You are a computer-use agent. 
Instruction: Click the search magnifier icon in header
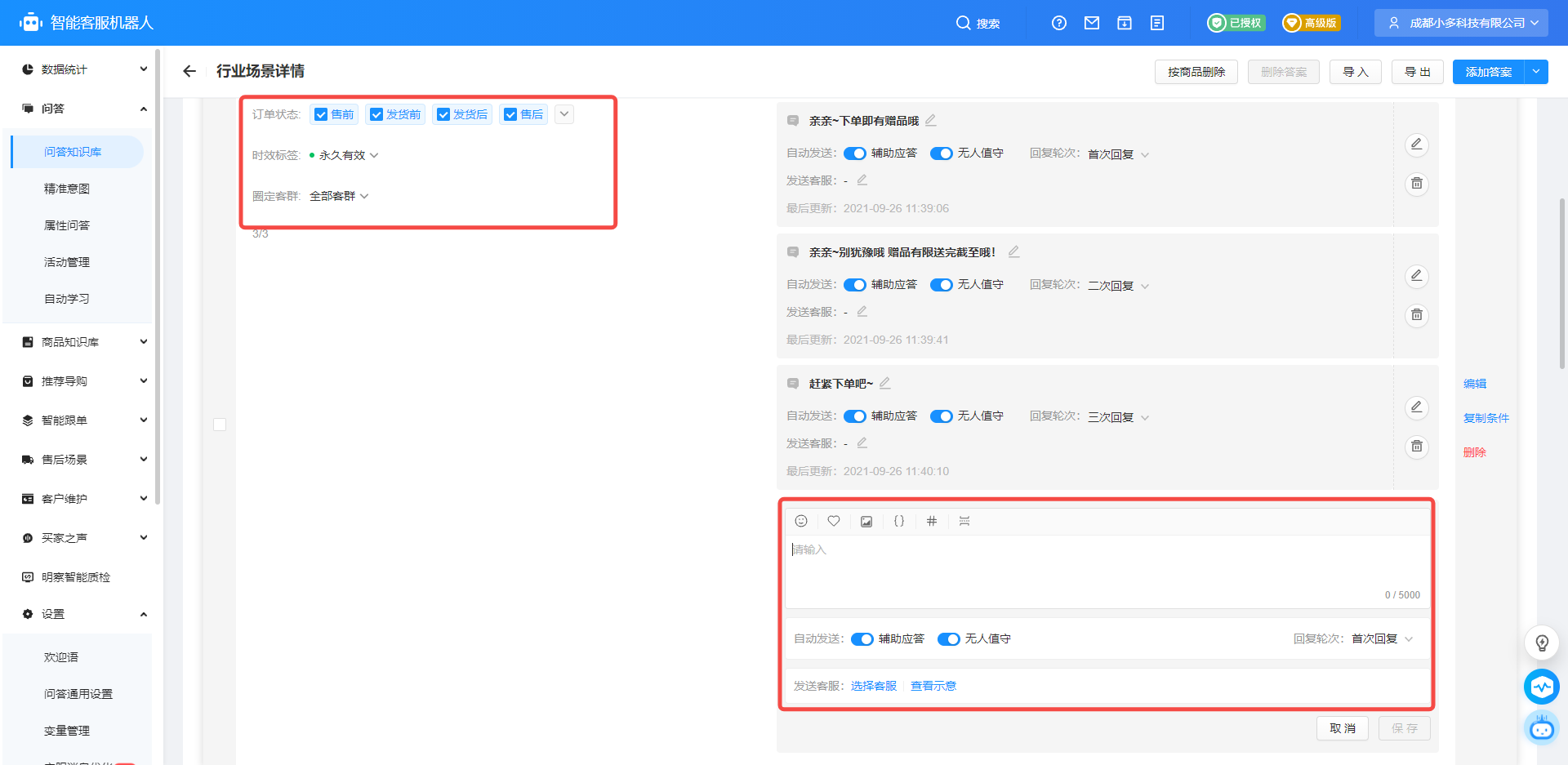tap(963, 23)
